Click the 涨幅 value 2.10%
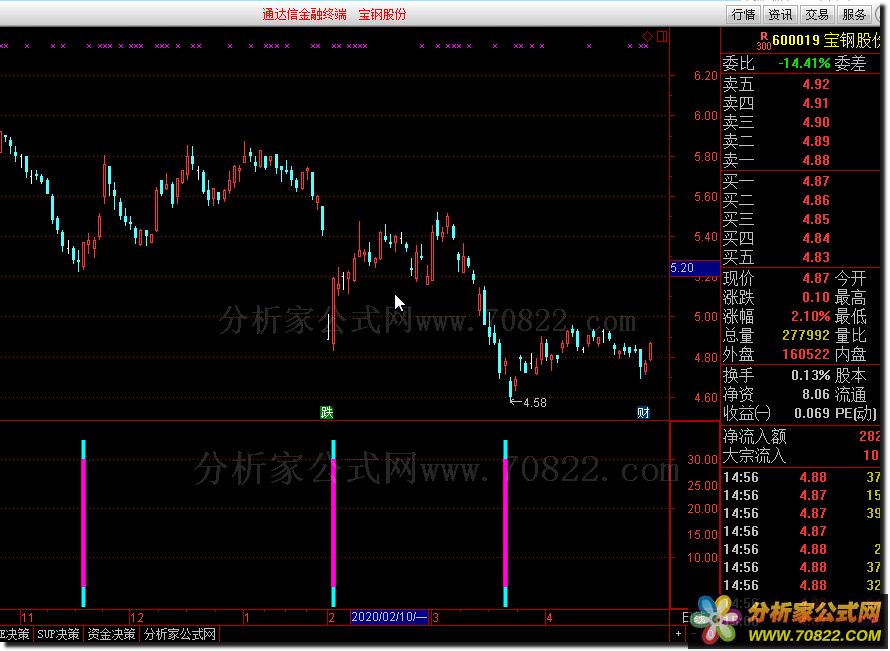The width and height of the screenshot is (890, 651). (x=811, y=316)
